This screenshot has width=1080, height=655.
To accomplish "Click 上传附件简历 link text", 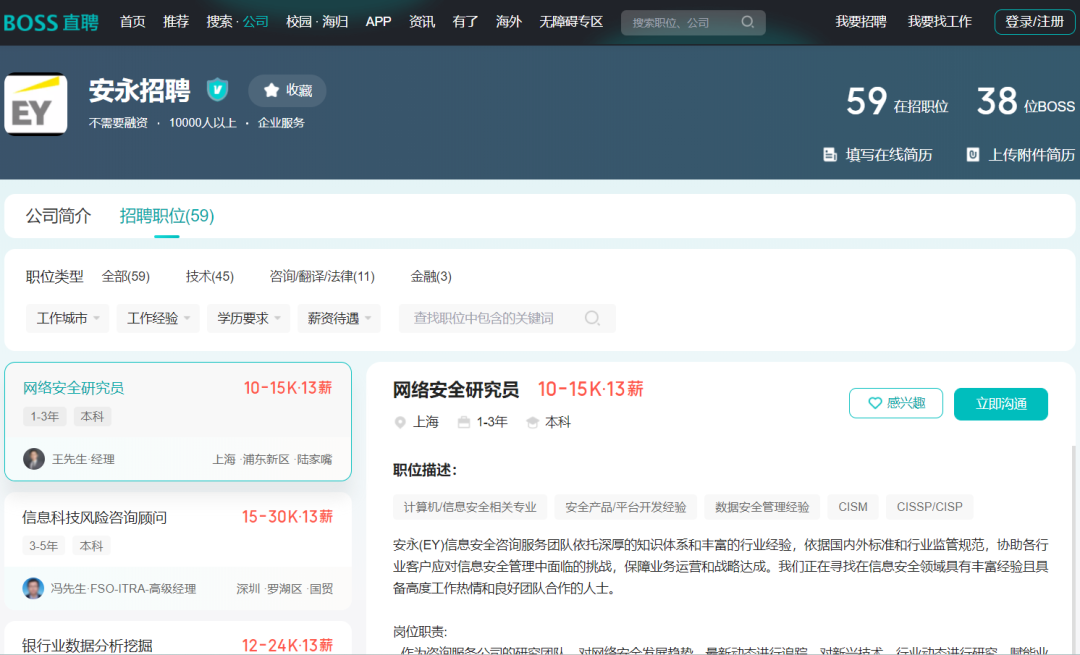I will (x=1032, y=155).
